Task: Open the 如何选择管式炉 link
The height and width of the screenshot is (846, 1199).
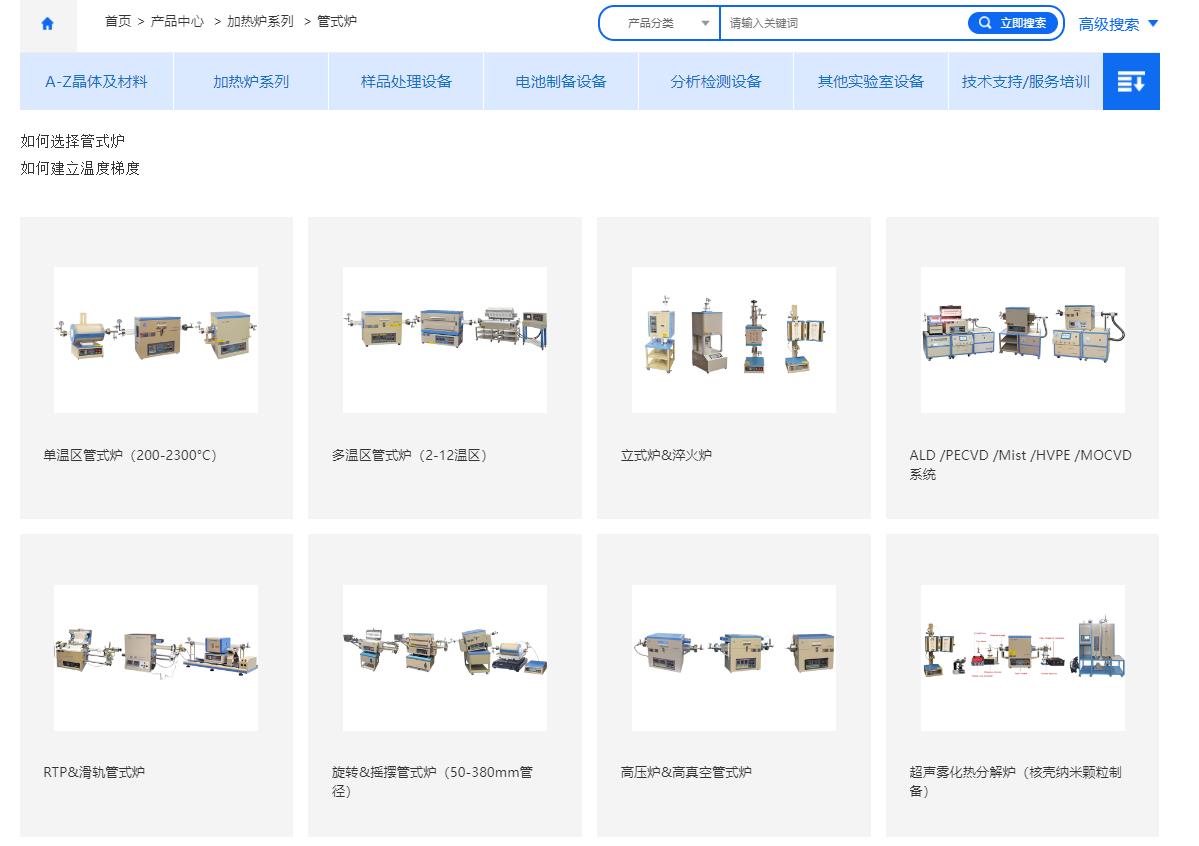Action: (x=73, y=141)
